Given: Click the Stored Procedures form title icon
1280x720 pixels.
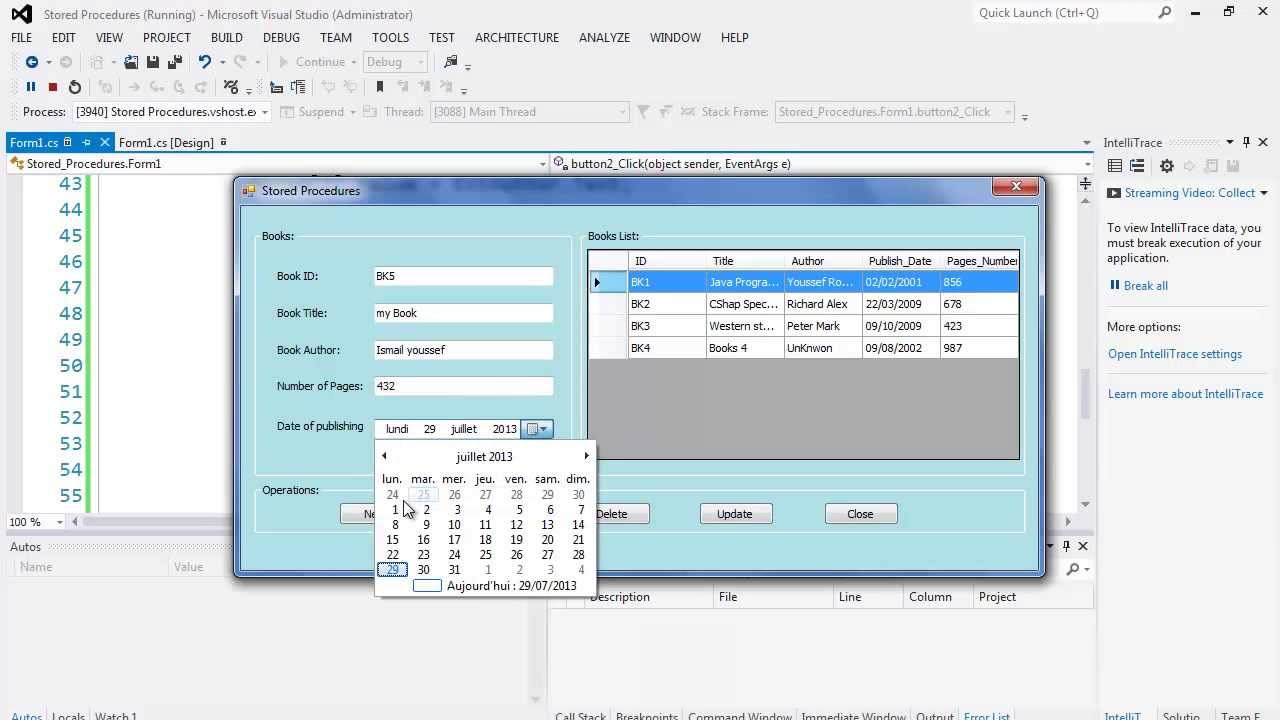Looking at the screenshot, I should [249, 190].
